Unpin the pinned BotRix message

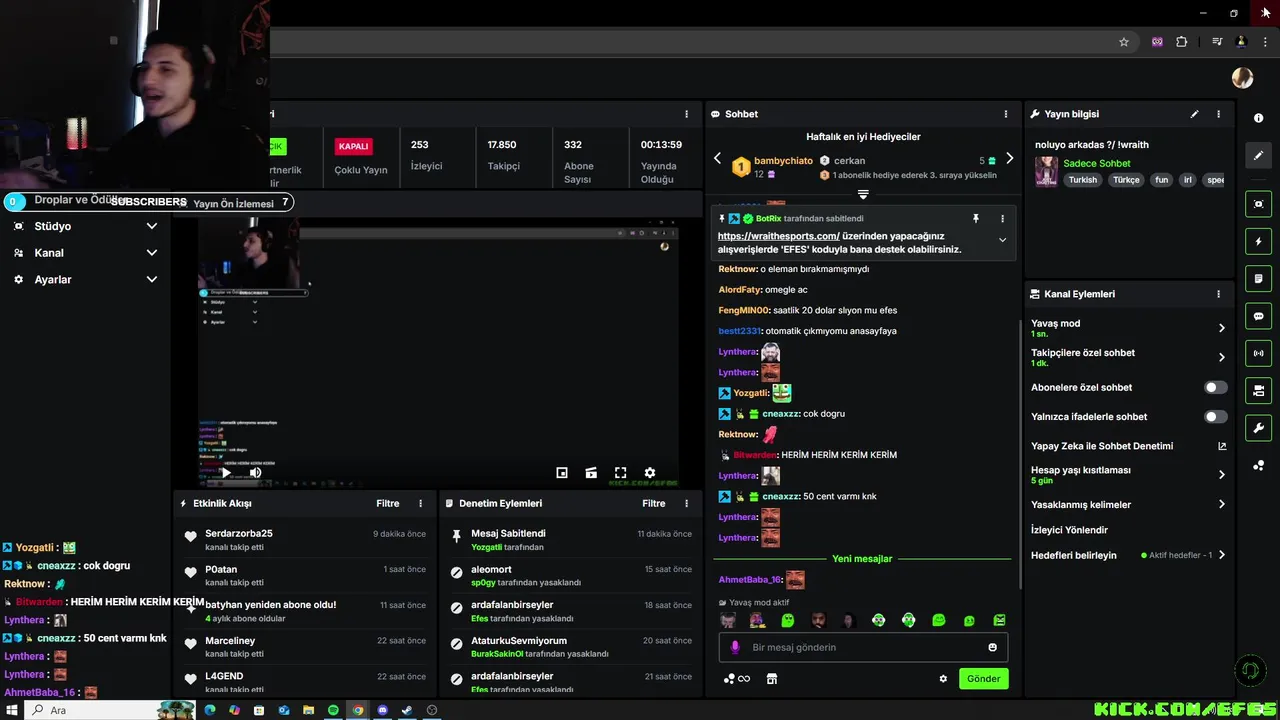[x=976, y=218]
